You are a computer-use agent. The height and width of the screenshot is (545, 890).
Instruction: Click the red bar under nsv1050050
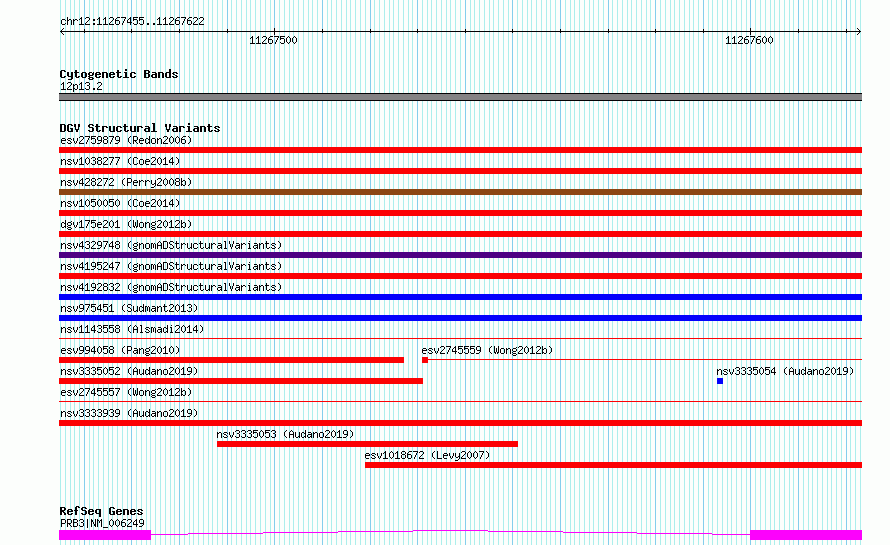coord(460,213)
